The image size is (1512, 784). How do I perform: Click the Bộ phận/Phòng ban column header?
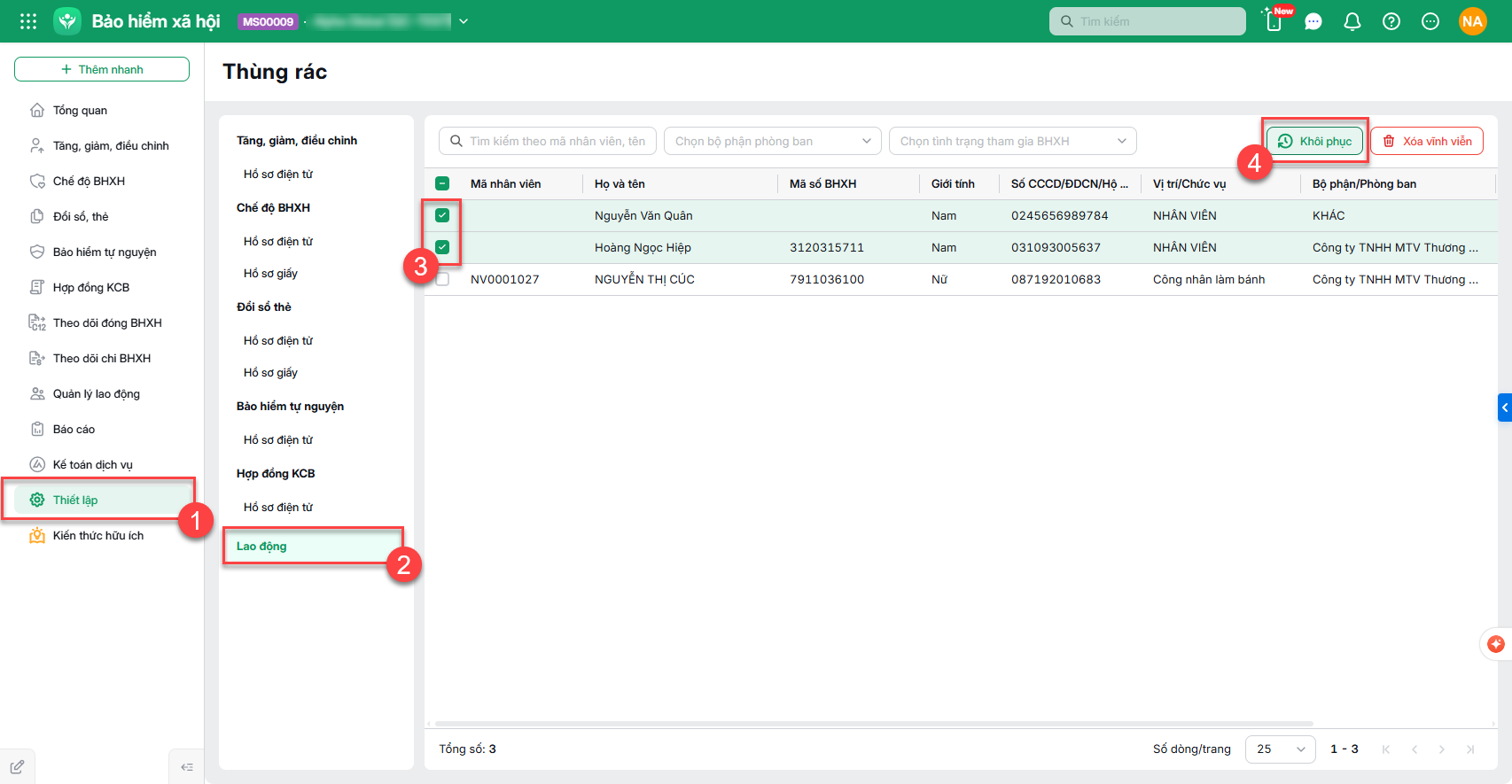pyautogui.click(x=1364, y=183)
